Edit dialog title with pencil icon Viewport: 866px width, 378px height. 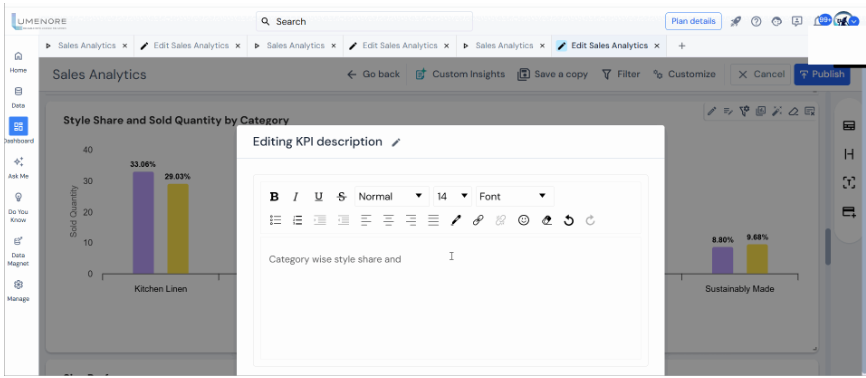(395, 143)
